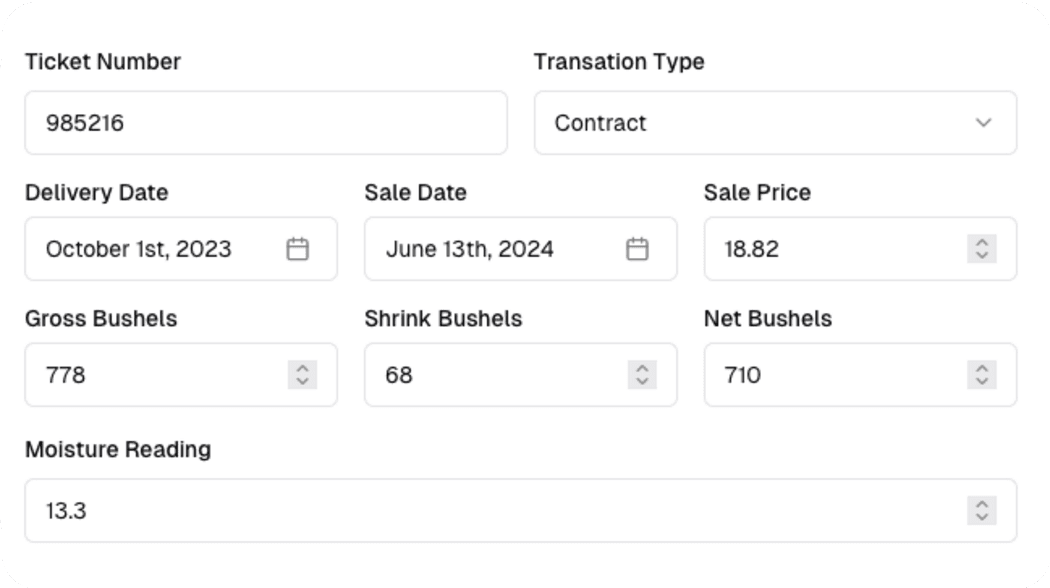Click the Gross Bushels stepper arrows
This screenshot has width=1050, height=588.
(302, 375)
